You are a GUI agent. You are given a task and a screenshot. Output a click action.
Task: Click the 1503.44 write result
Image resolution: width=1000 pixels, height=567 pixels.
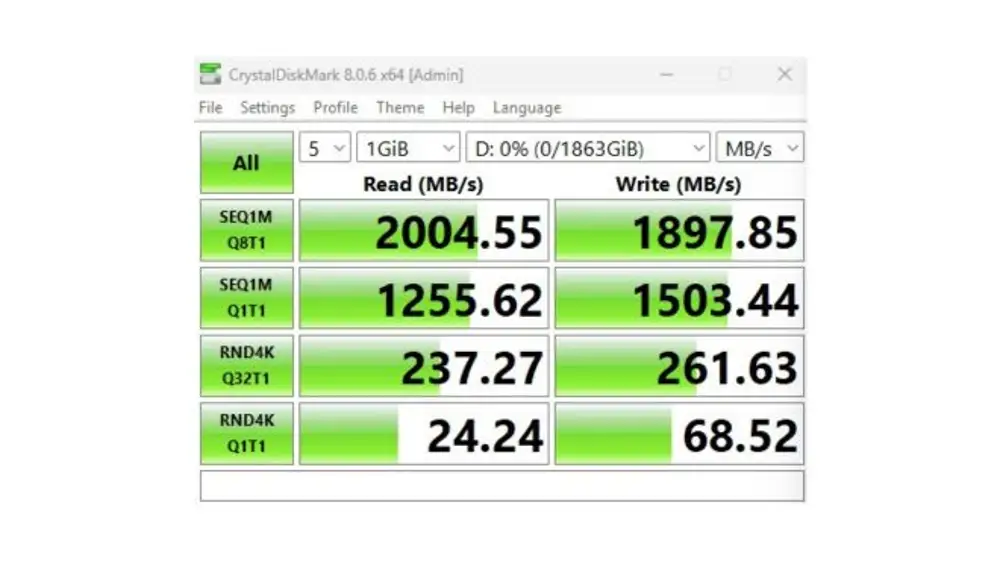pyautogui.click(x=679, y=298)
